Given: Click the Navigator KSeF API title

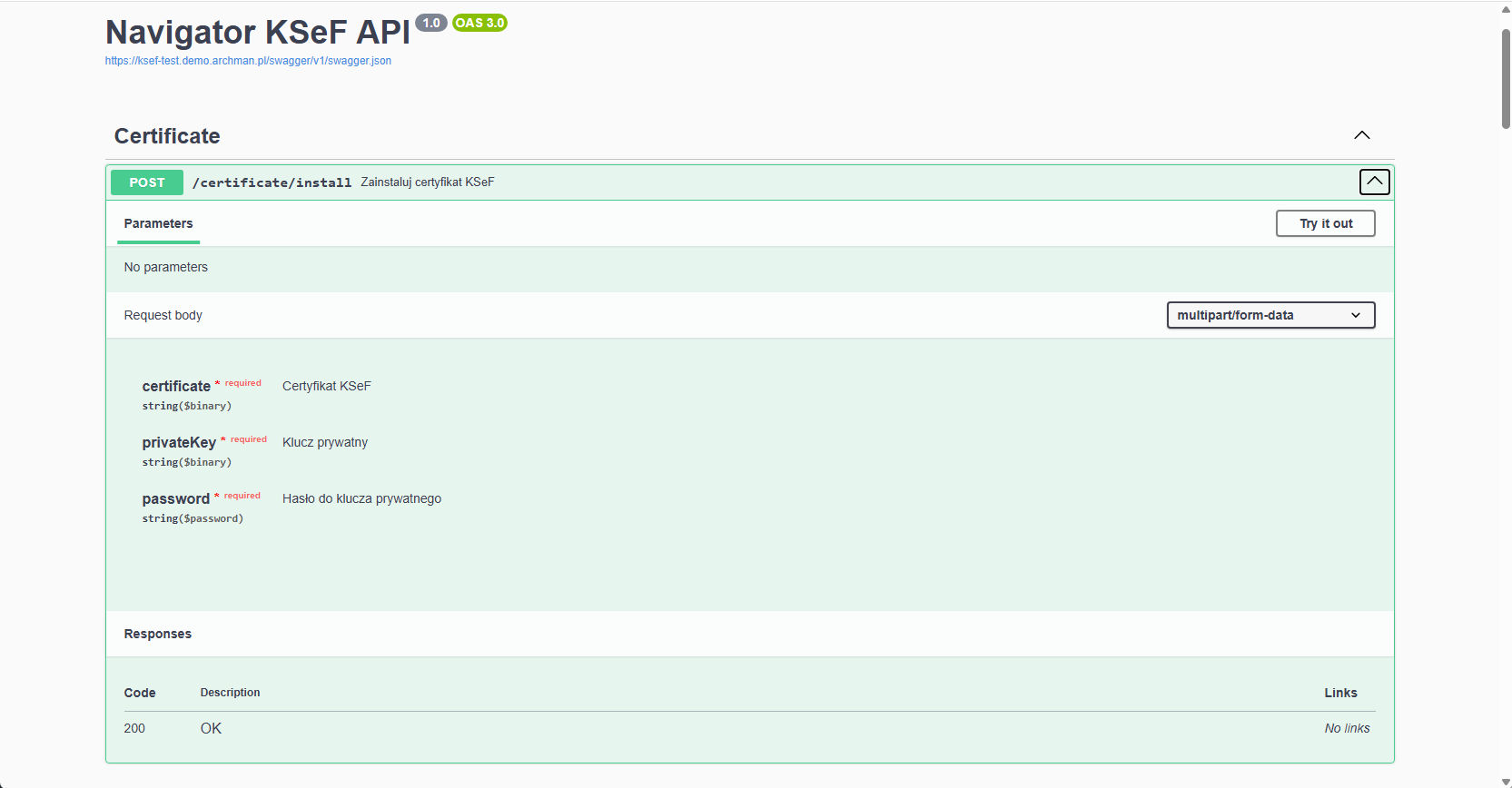Looking at the screenshot, I should click(x=258, y=32).
